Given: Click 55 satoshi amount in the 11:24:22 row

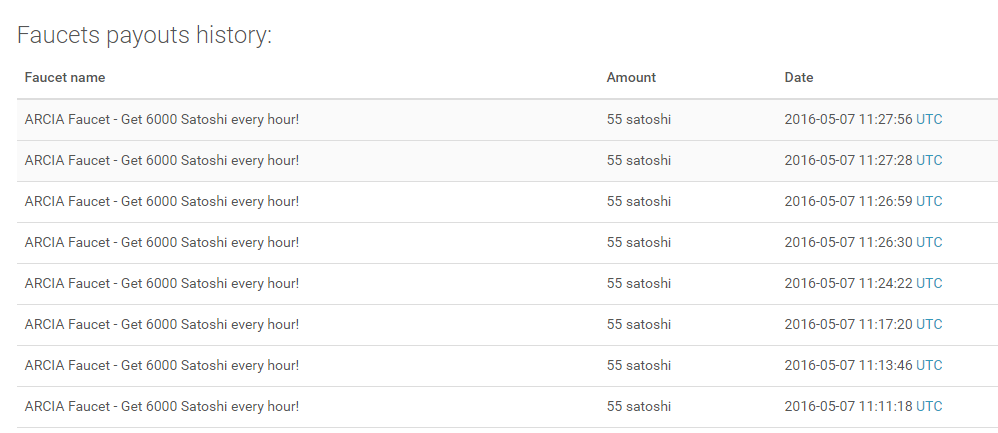Looking at the screenshot, I should pyautogui.click(x=639, y=284).
